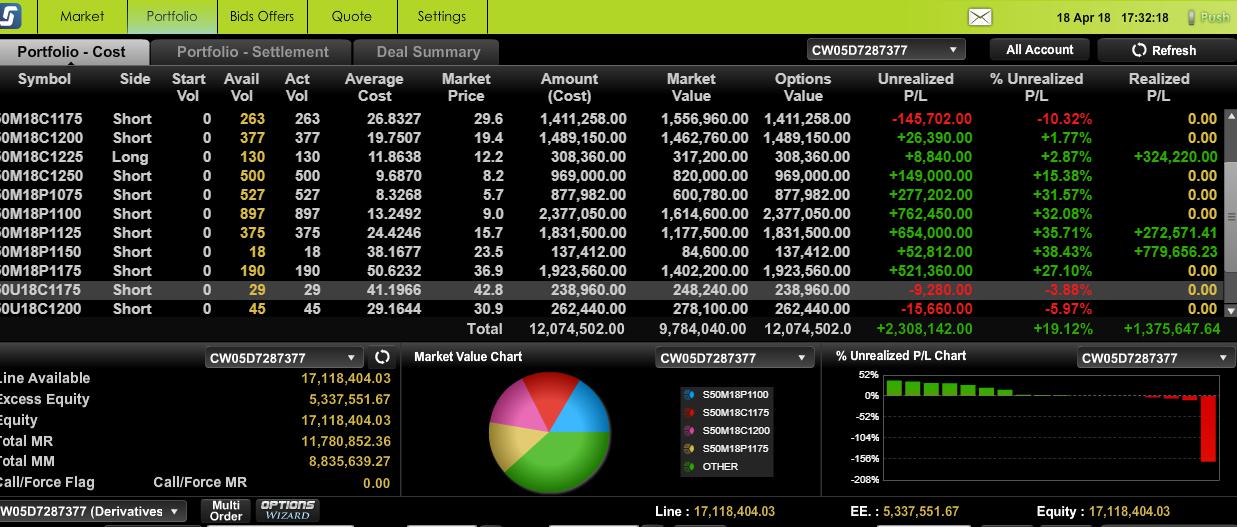Click the Multi Order button
This screenshot has width=1237, height=527.
pos(226,511)
